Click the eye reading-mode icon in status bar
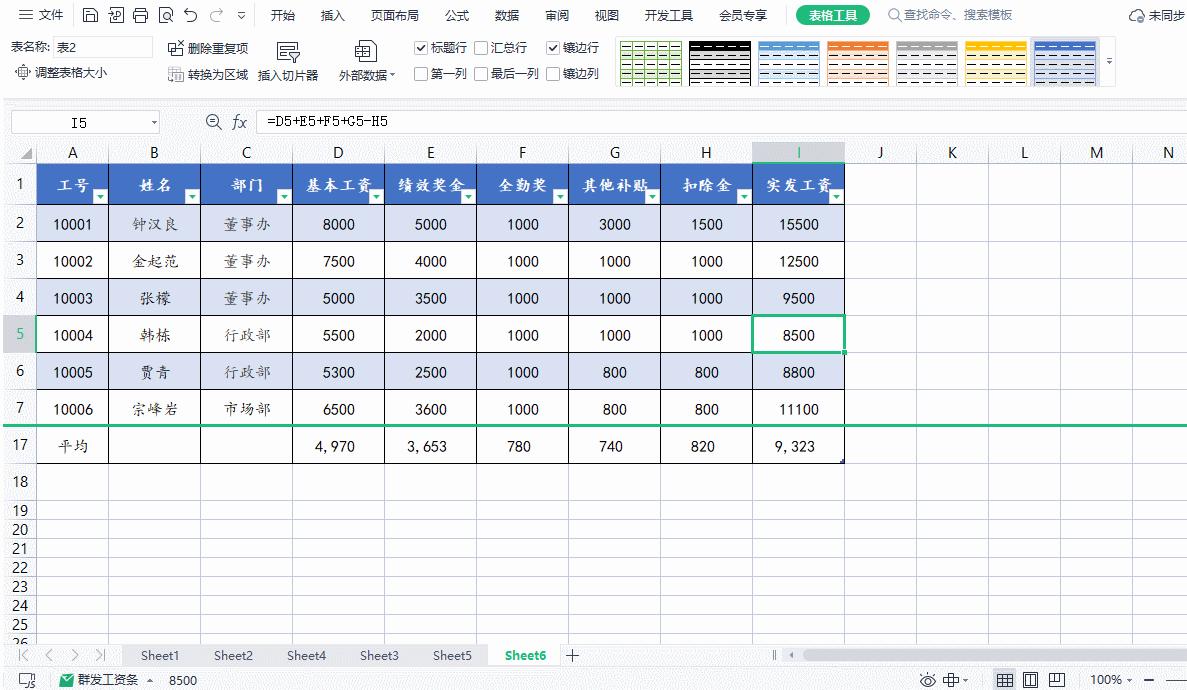Viewport: 1187px width, 690px height. pos(928,678)
